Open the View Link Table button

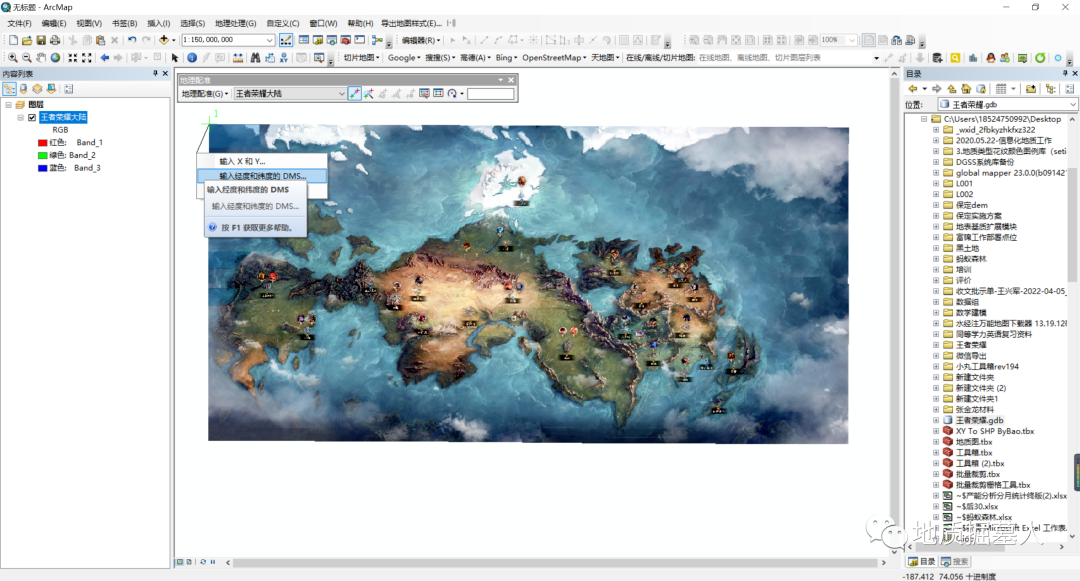(438, 94)
